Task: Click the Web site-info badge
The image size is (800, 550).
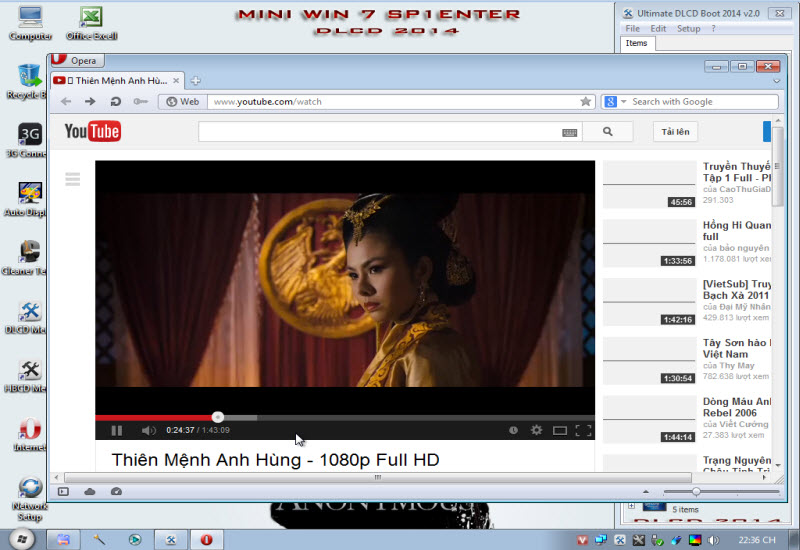Action: pos(183,102)
